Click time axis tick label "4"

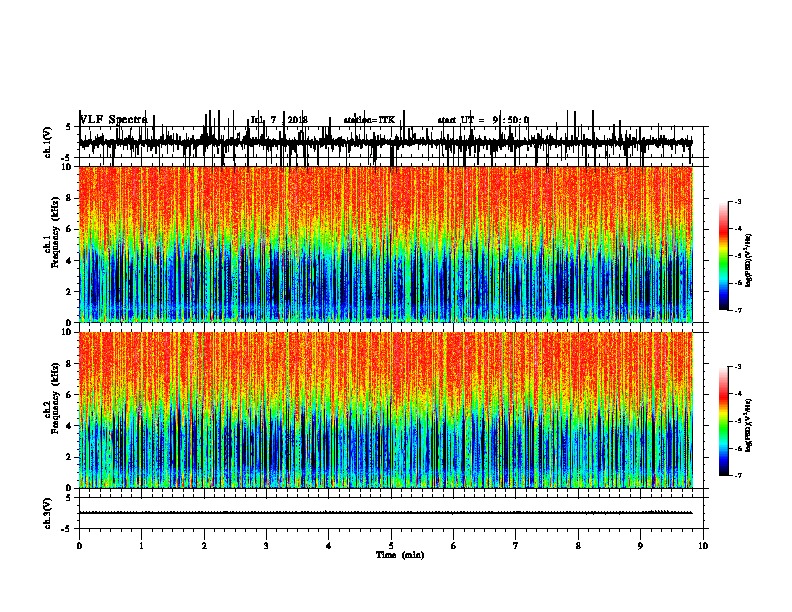tap(329, 546)
